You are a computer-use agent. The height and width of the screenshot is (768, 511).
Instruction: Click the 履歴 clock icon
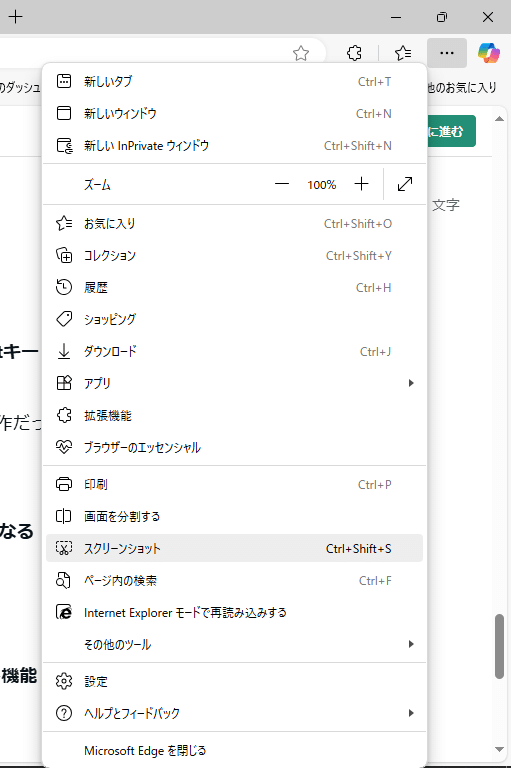tap(64, 288)
